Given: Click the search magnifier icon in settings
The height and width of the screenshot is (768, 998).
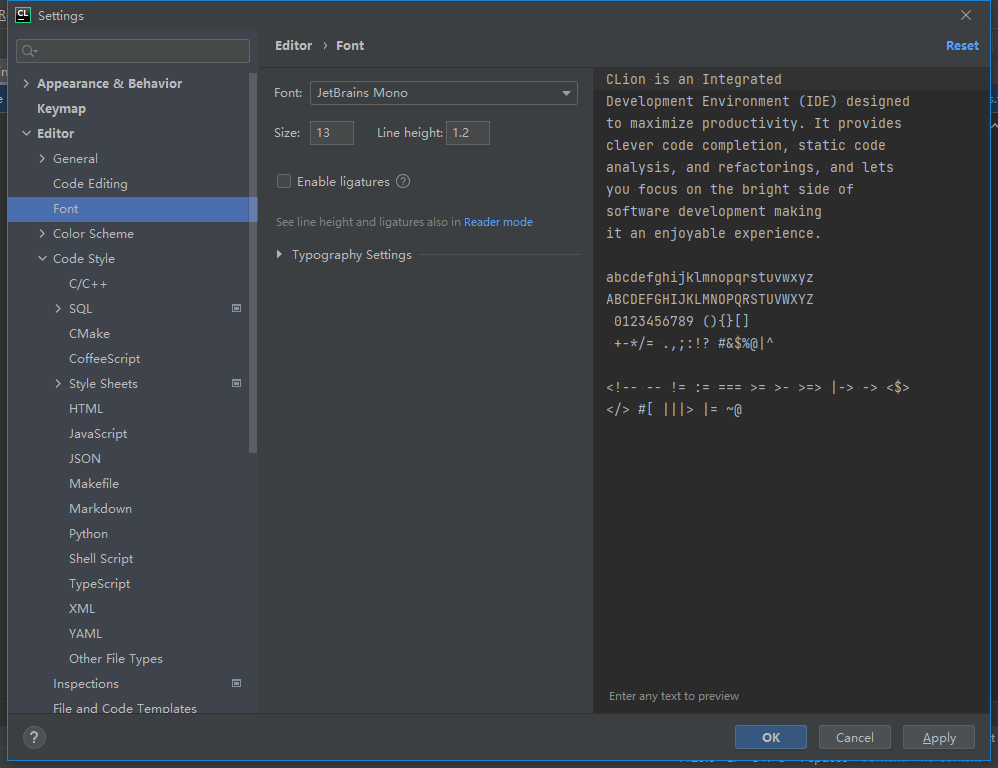Looking at the screenshot, I should pos(29,51).
